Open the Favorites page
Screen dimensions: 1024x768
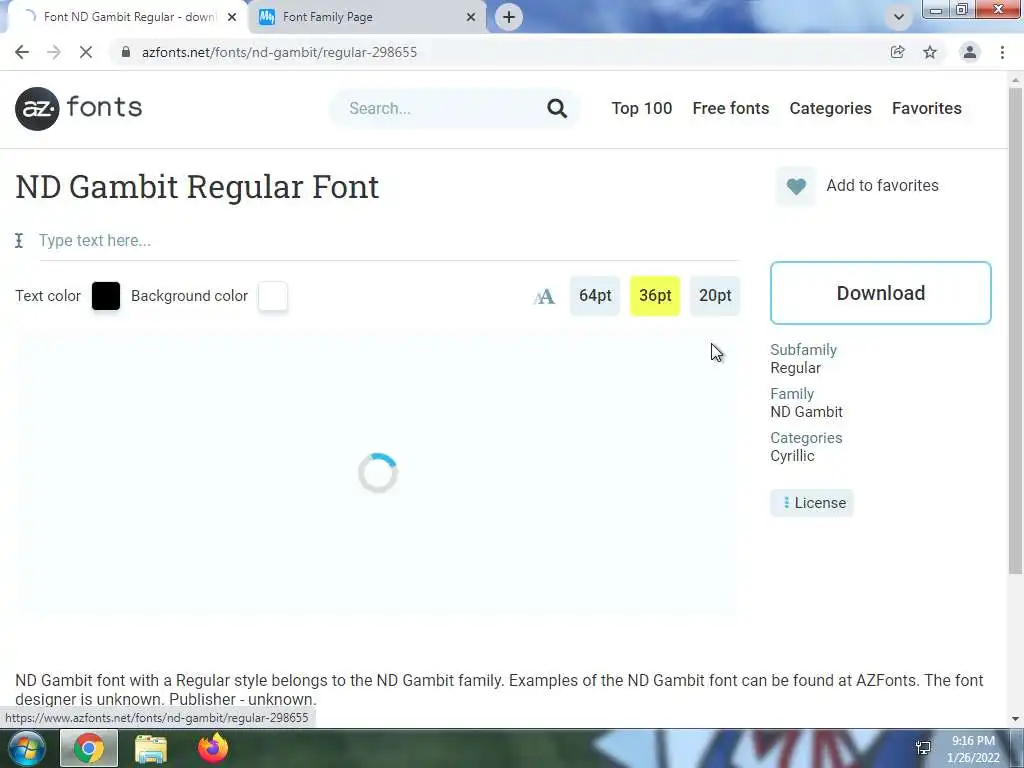pos(927,108)
